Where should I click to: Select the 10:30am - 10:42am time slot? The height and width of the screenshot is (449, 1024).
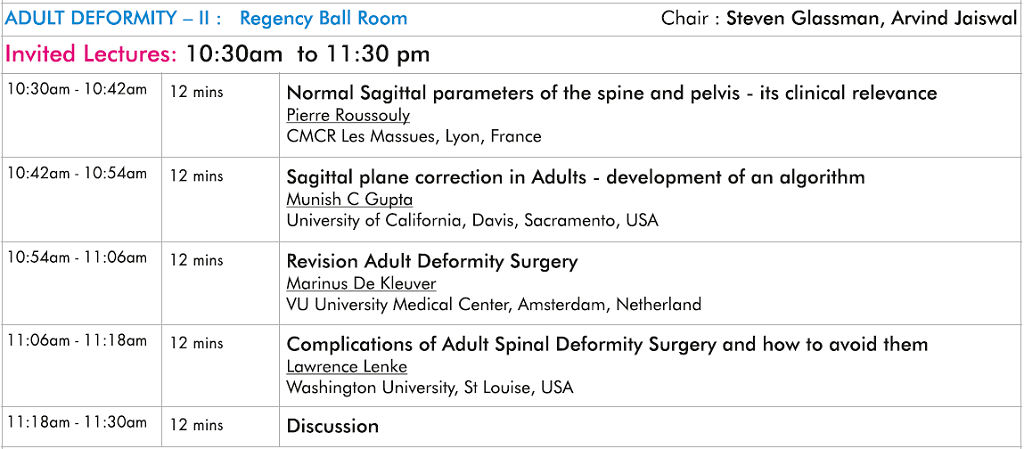(x=77, y=90)
